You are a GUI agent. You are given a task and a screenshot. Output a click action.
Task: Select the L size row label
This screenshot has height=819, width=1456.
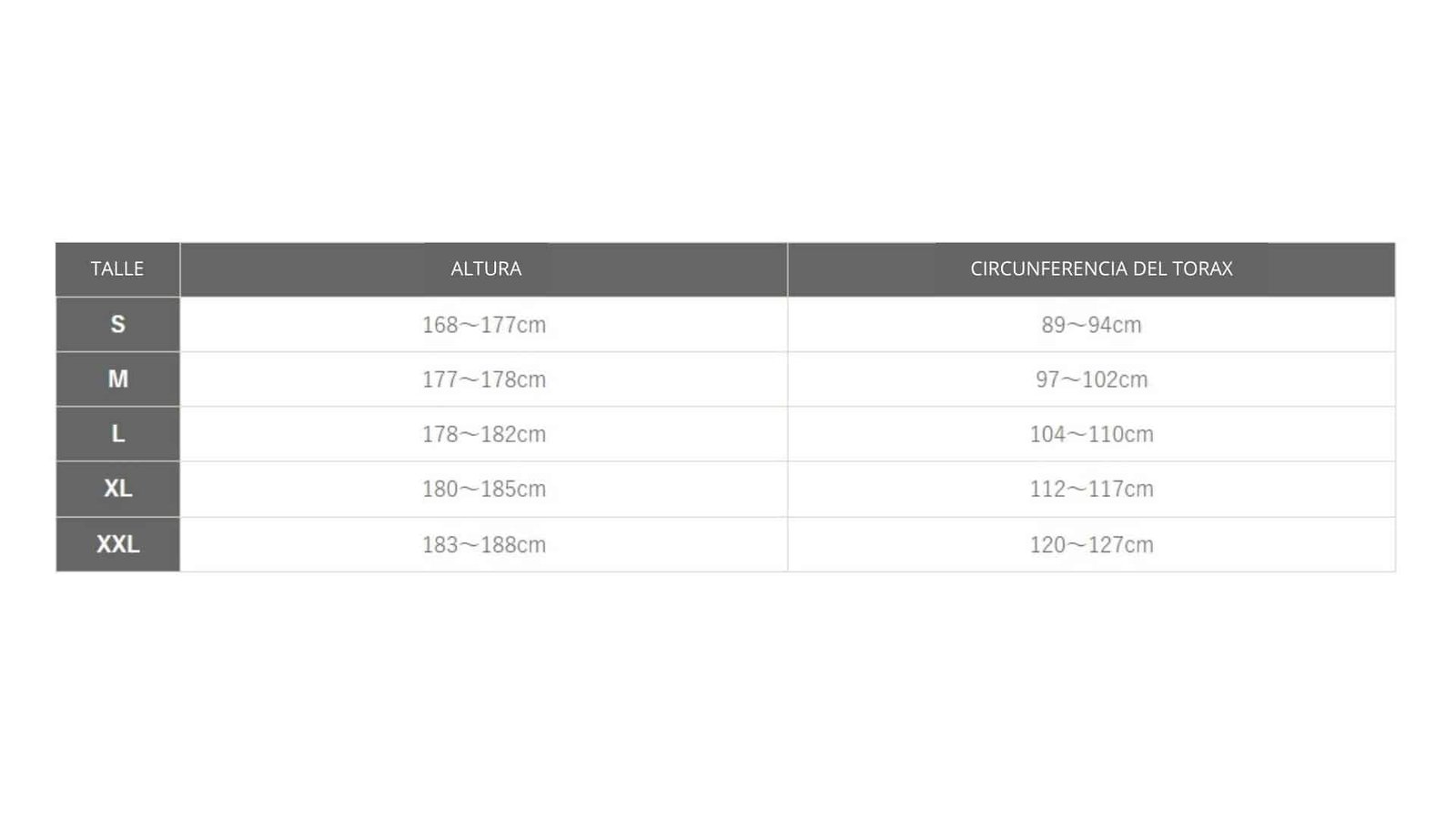[x=117, y=434]
